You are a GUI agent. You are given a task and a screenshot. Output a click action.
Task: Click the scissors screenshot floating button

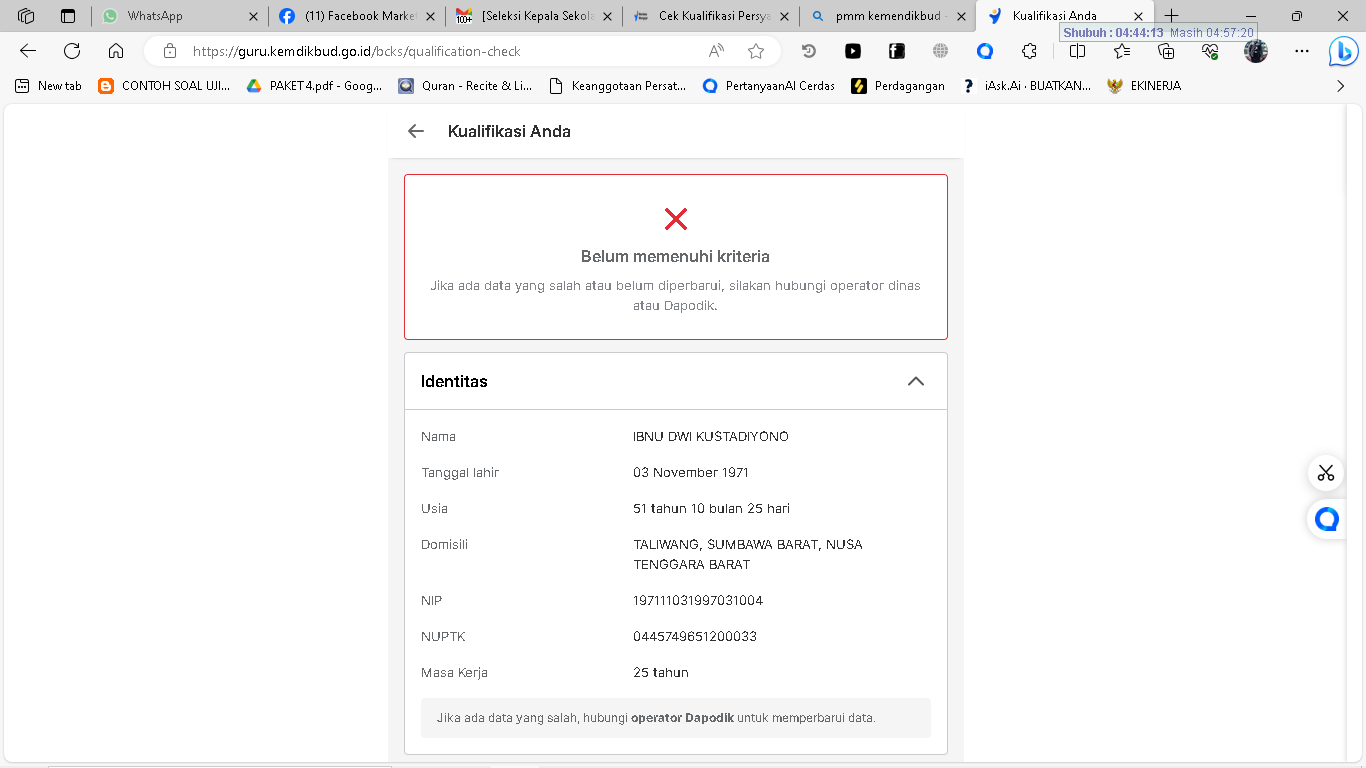(1326, 473)
